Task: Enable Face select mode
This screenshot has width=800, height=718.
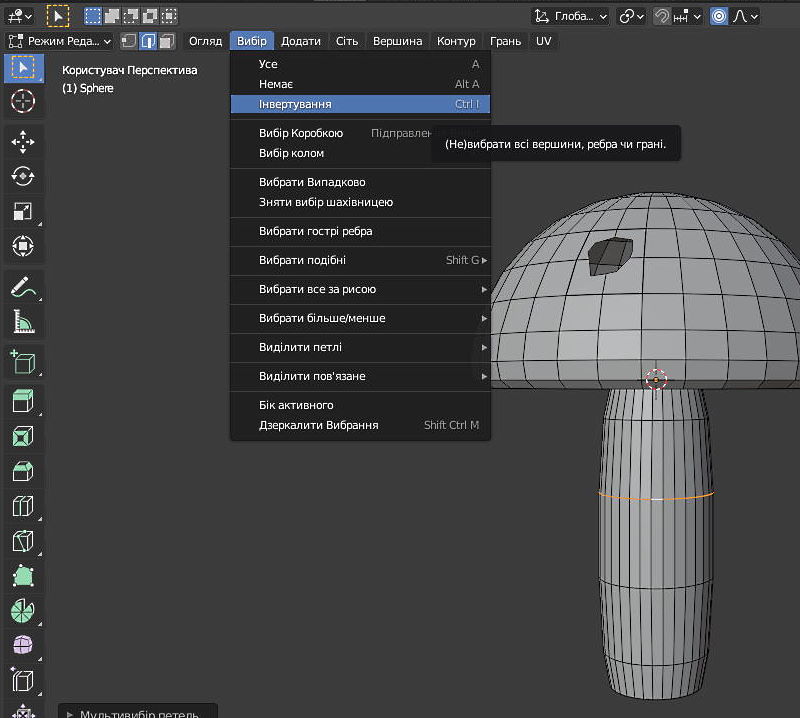Action: point(167,41)
